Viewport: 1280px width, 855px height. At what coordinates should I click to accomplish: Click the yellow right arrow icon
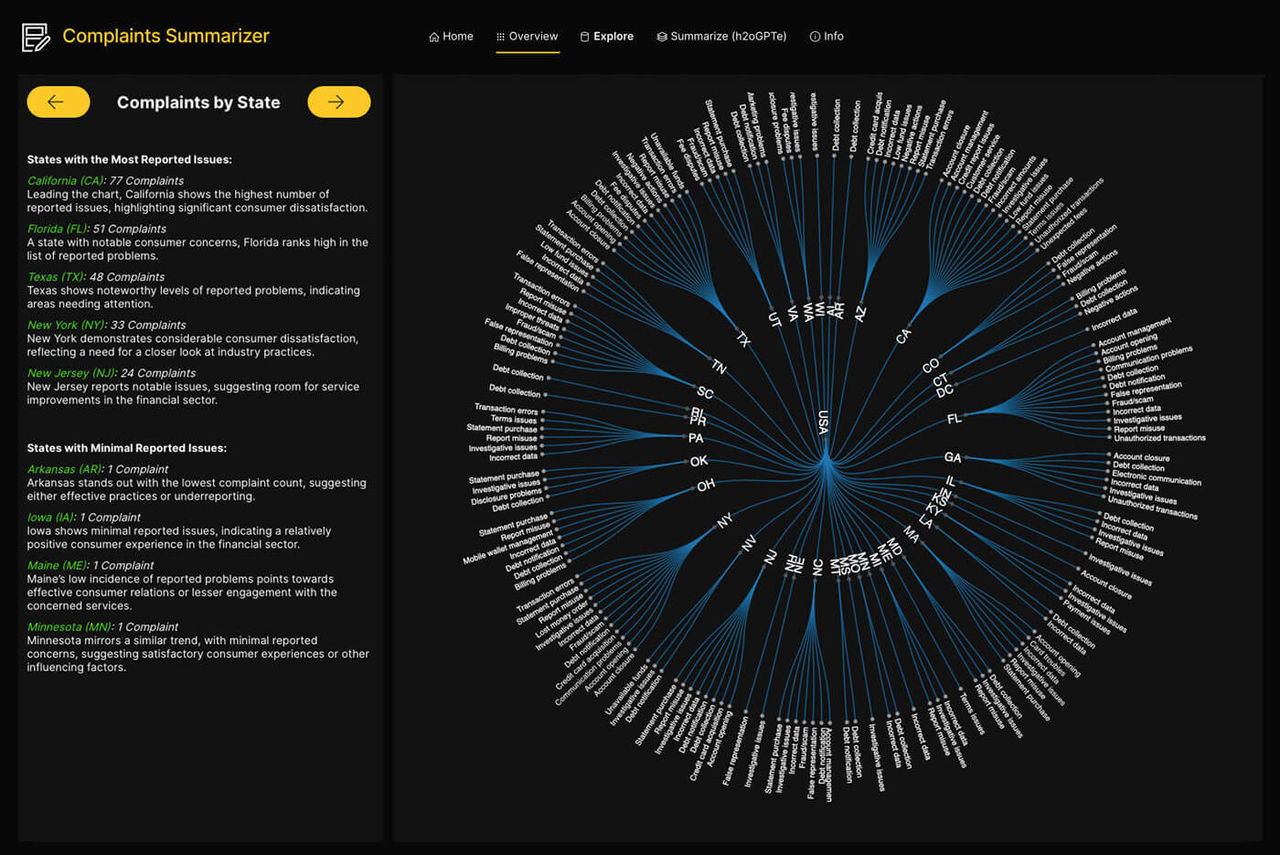click(339, 101)
